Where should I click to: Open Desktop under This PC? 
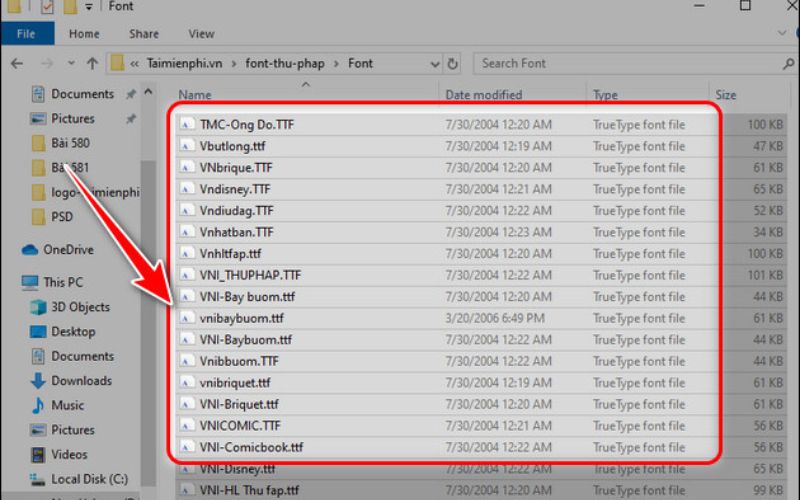pos(73,332)
